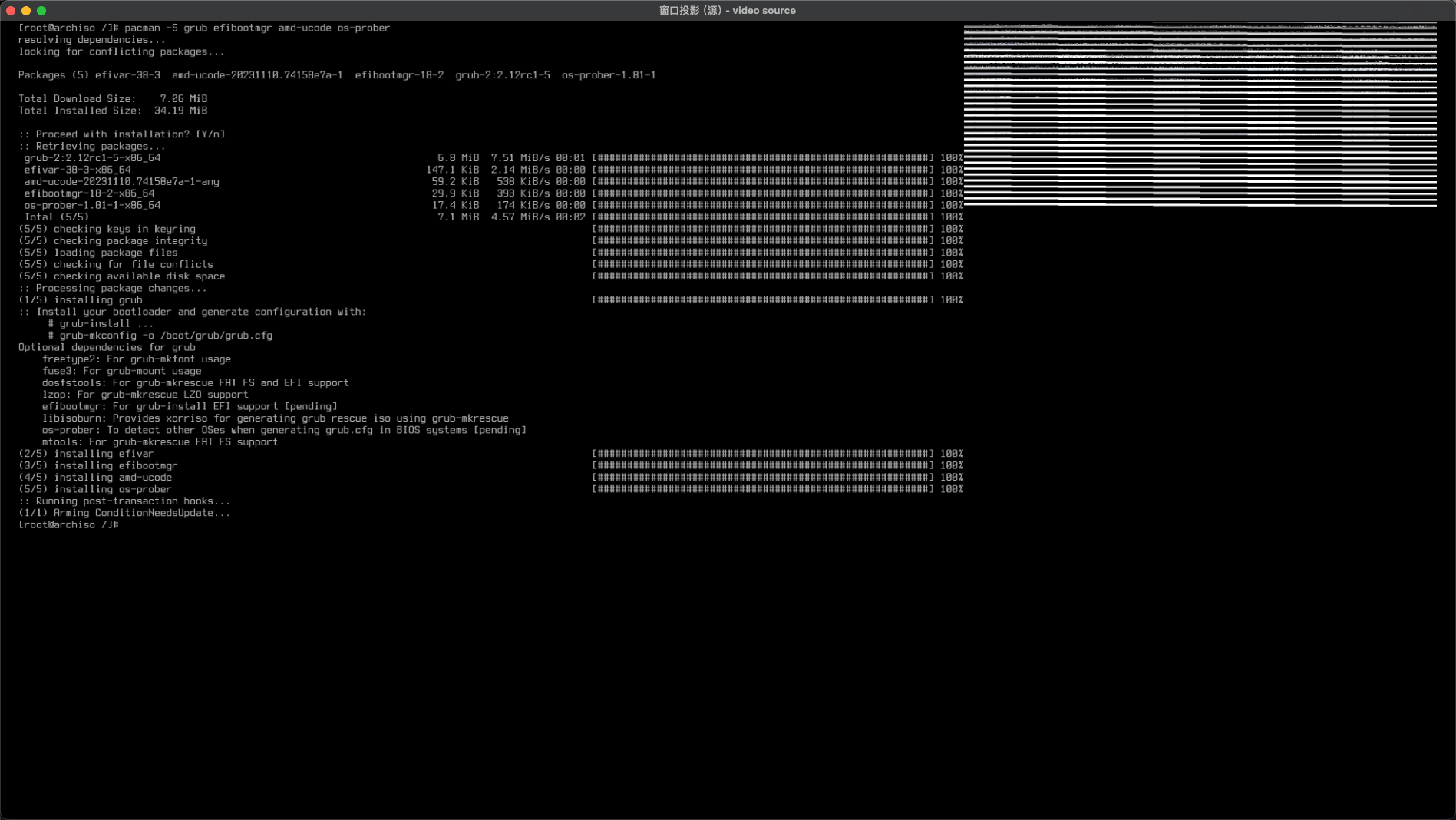Click 'libisoburn: Provides xorriso' line

click(x=276, y=418)
